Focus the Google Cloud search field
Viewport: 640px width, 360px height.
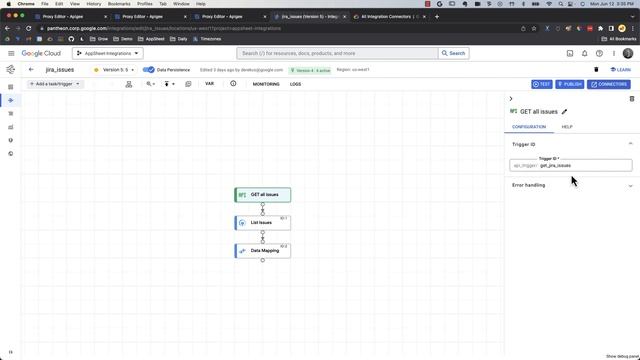[337, 53]
